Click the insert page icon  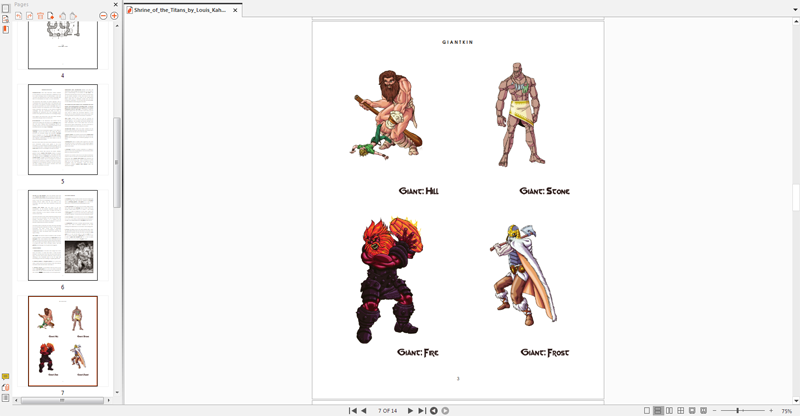[51, 16]
